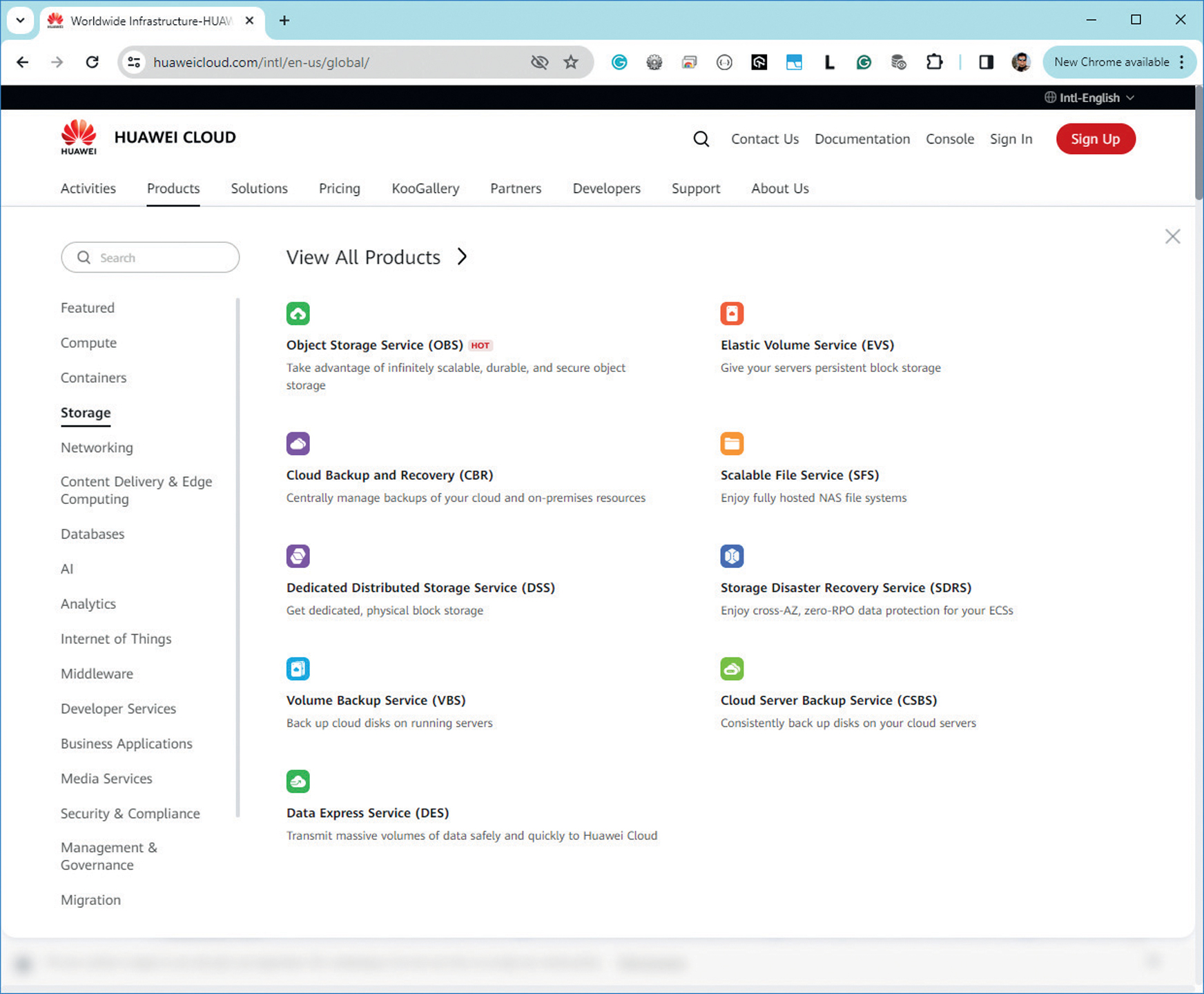Open the Activities nav menu
The width and height of the screenshot is (1204, 994).
click(88, 188)
